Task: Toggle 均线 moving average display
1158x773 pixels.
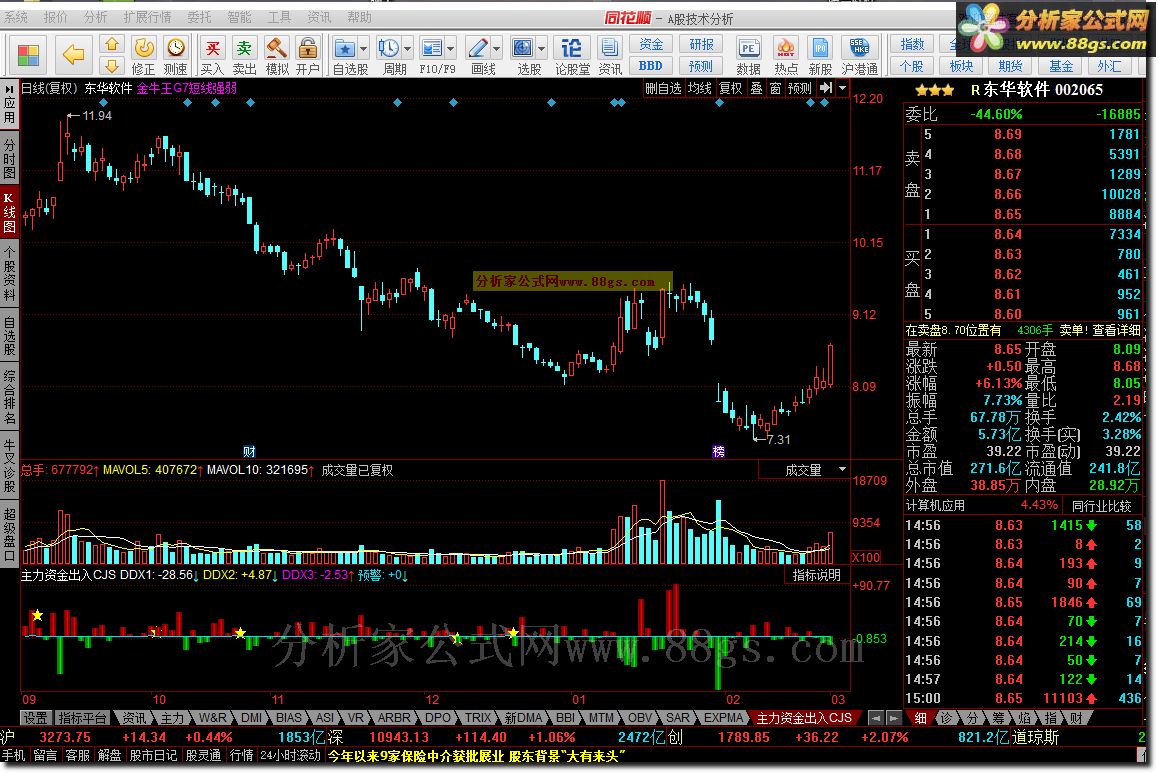Action: pyautogui.click(x=699, y=88)
